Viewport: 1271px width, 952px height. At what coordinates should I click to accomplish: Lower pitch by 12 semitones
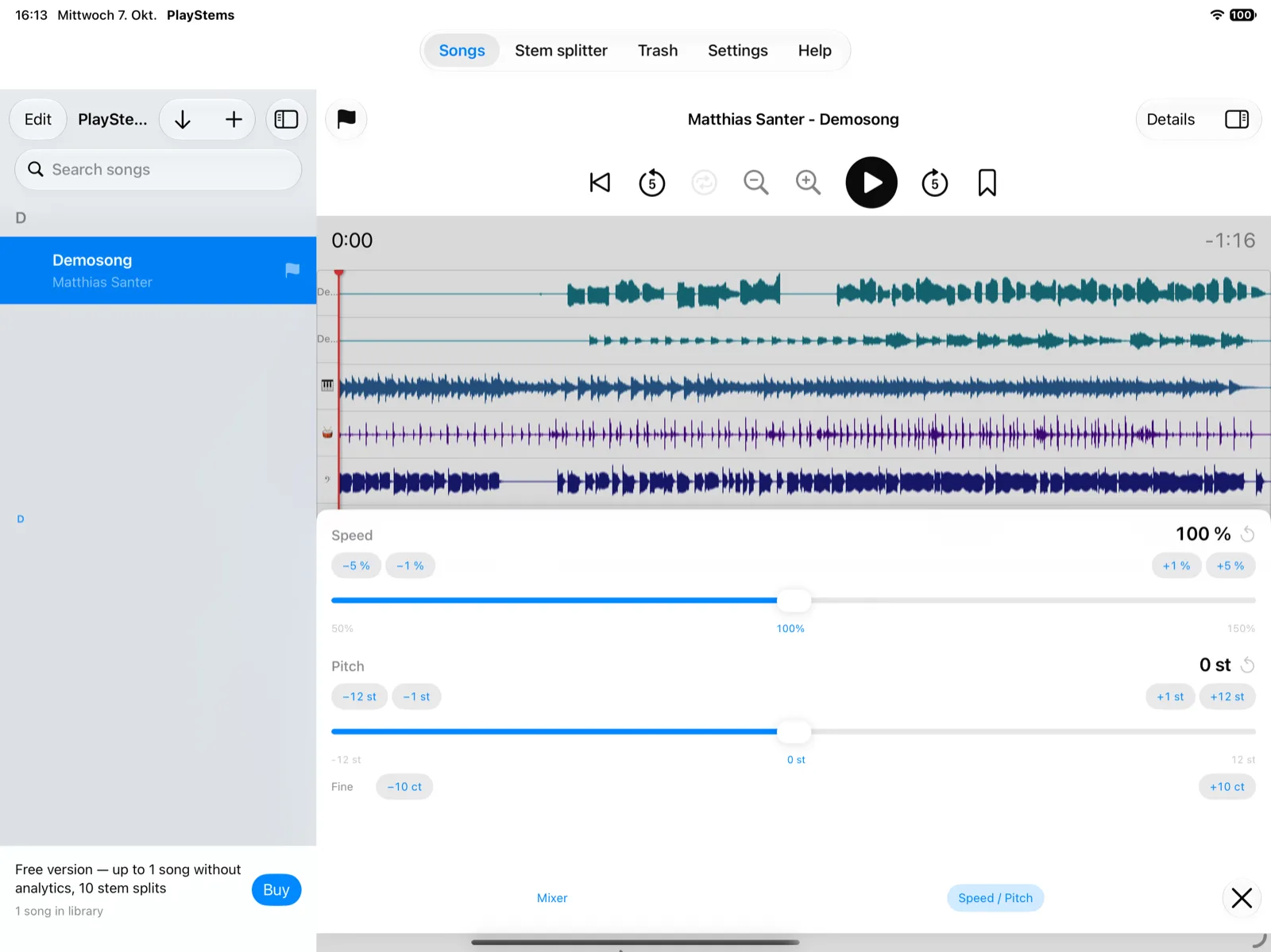point(359,697)
